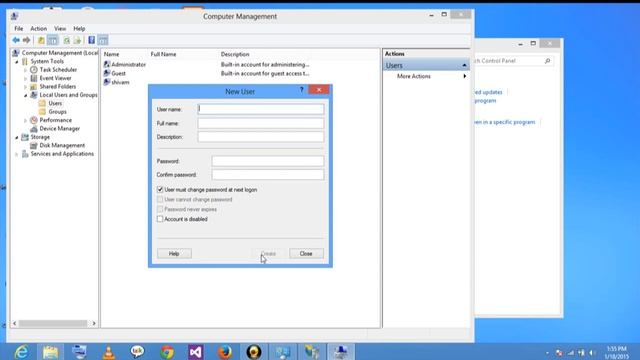This screenshot has width=640, height=360.
Task: Open the View menu
Action: tap(60, 29)
